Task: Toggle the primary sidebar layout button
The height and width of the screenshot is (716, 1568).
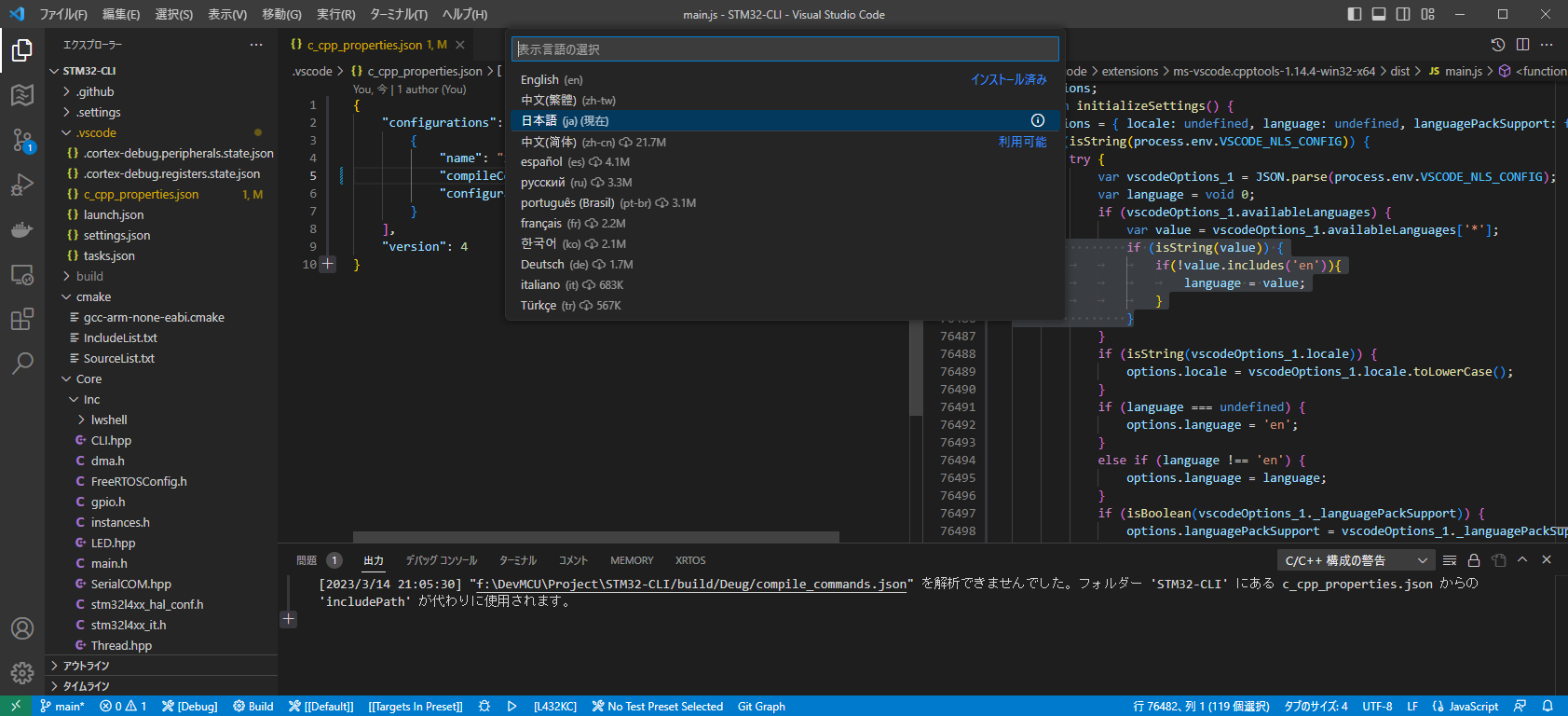Action: point(1355,14)
